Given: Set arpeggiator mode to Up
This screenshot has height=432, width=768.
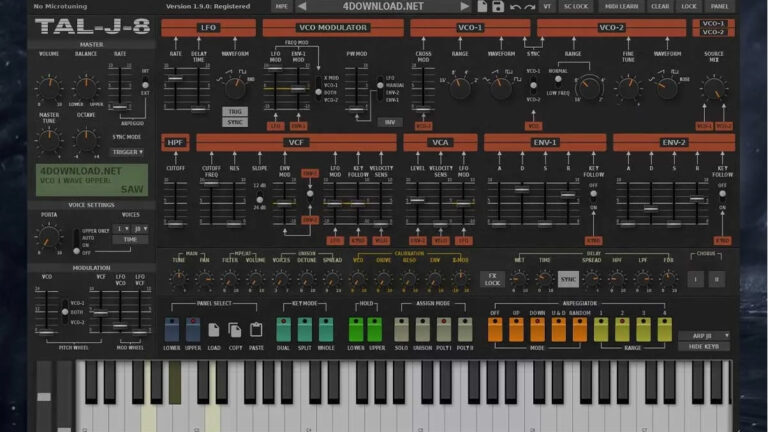Looking at the screenshot, I should point(516,329).
